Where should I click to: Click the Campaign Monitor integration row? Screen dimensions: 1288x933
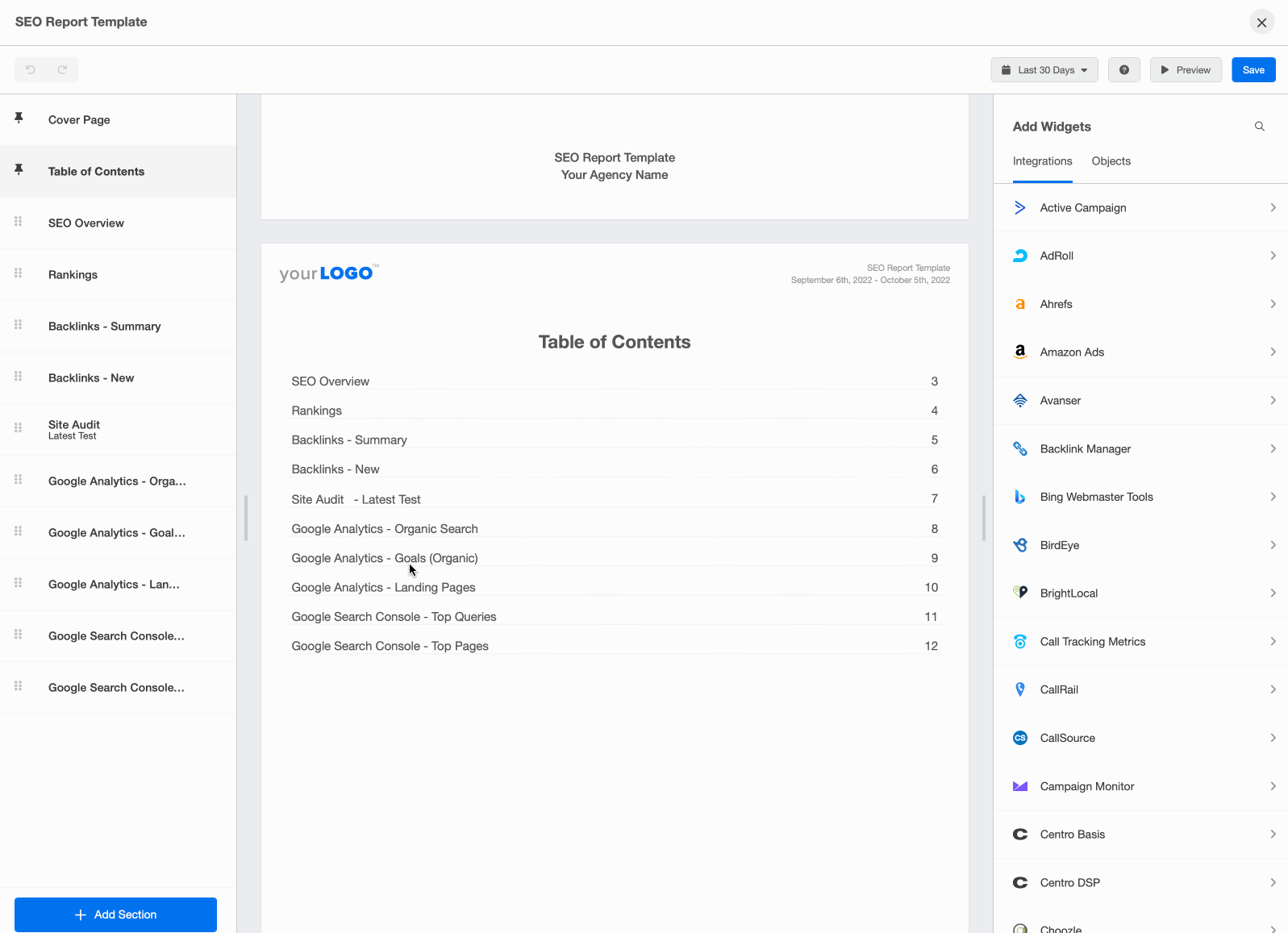[x=1140, y=786]
